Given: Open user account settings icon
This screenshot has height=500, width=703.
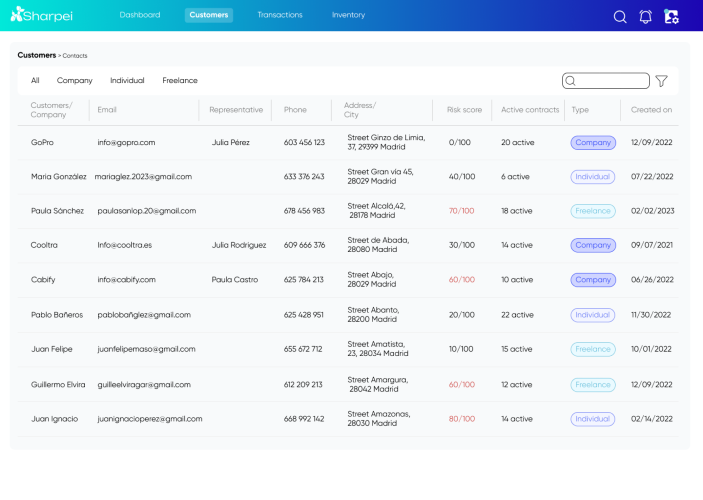Looking at the screenshot, I should click(x=671, y=17).
